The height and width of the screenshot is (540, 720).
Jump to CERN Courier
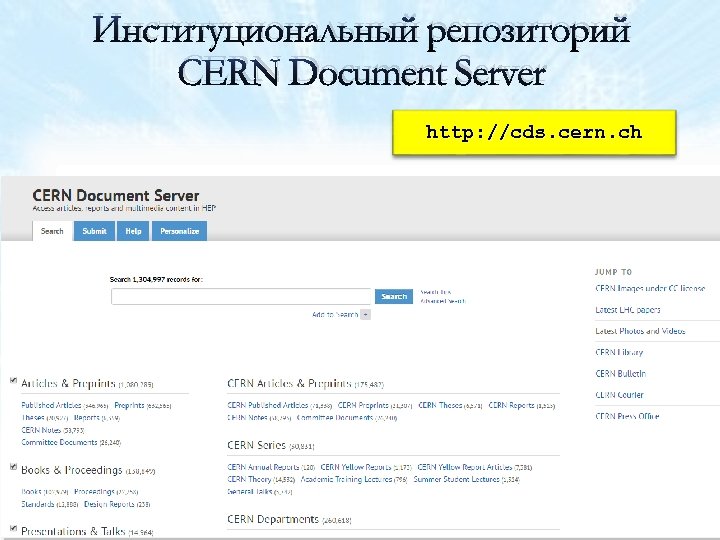coord(619,394)
